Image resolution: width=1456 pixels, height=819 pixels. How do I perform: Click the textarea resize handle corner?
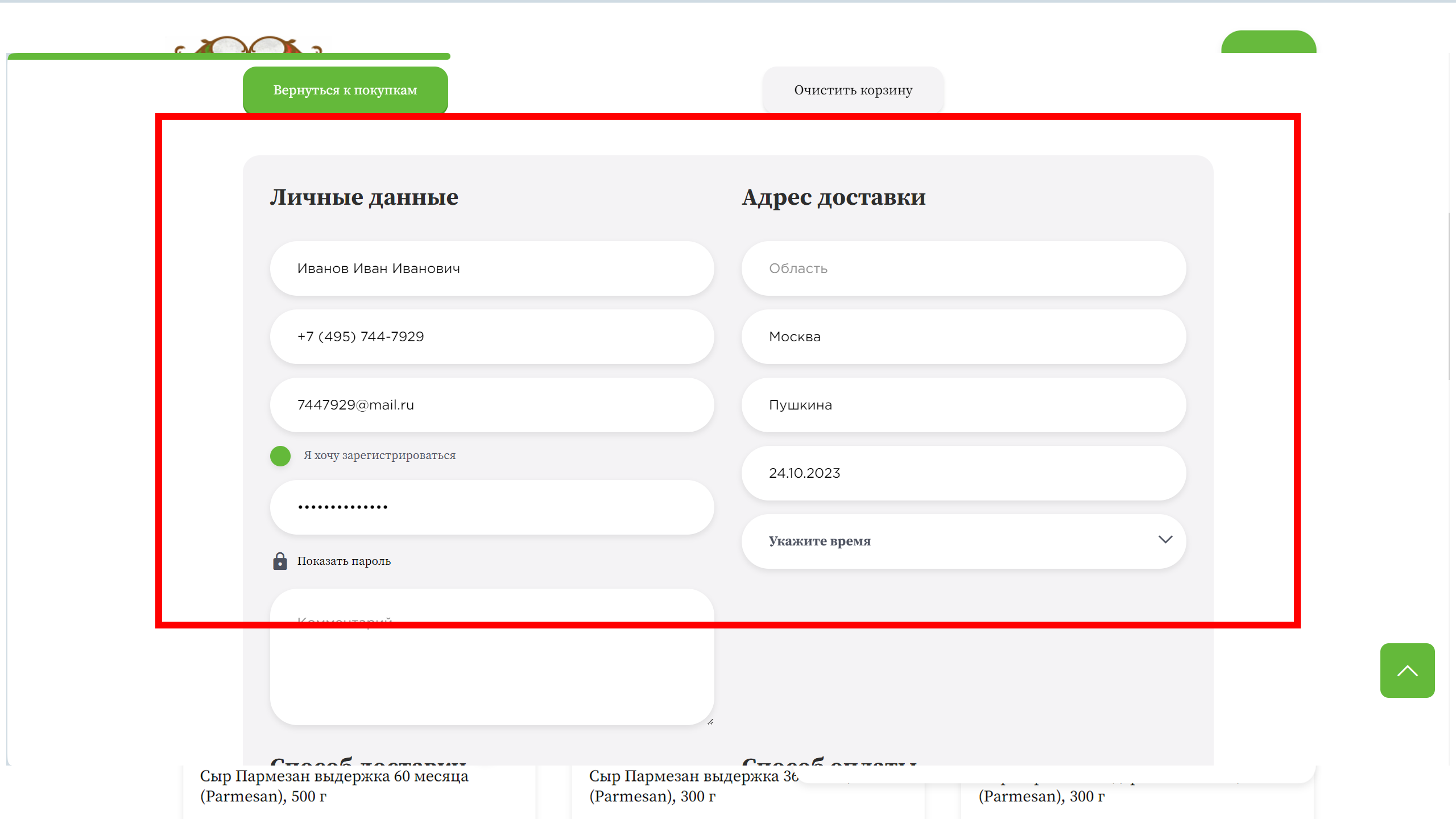click(710, 721)
